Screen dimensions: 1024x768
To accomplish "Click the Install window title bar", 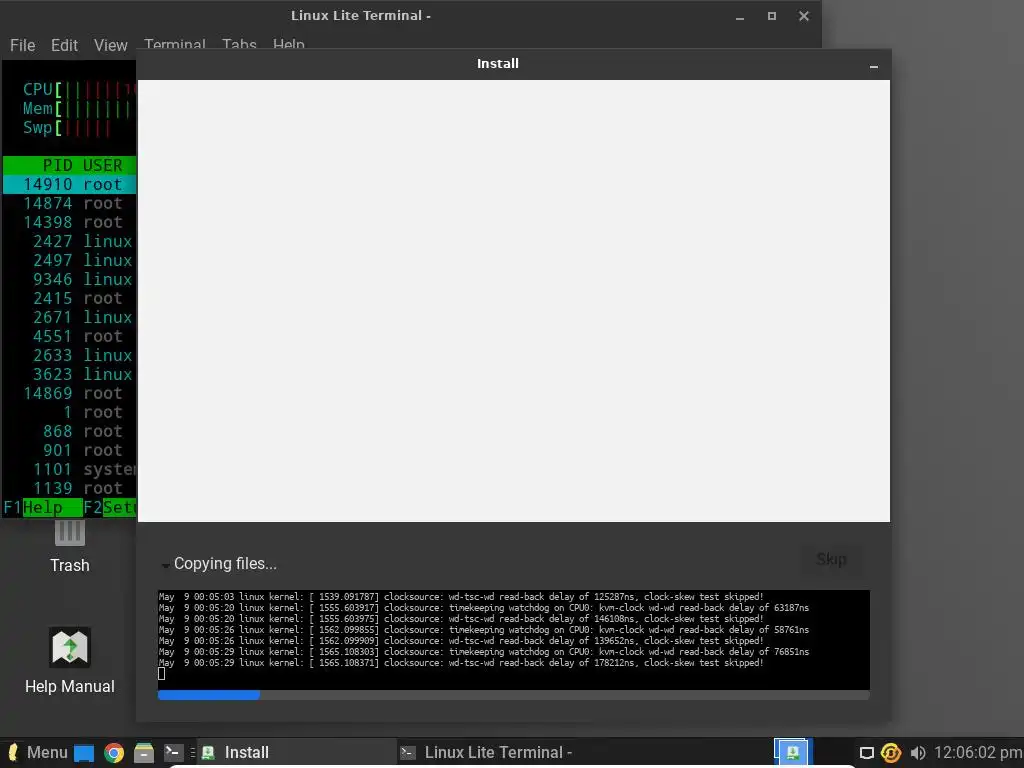I will tap(498, 64).
